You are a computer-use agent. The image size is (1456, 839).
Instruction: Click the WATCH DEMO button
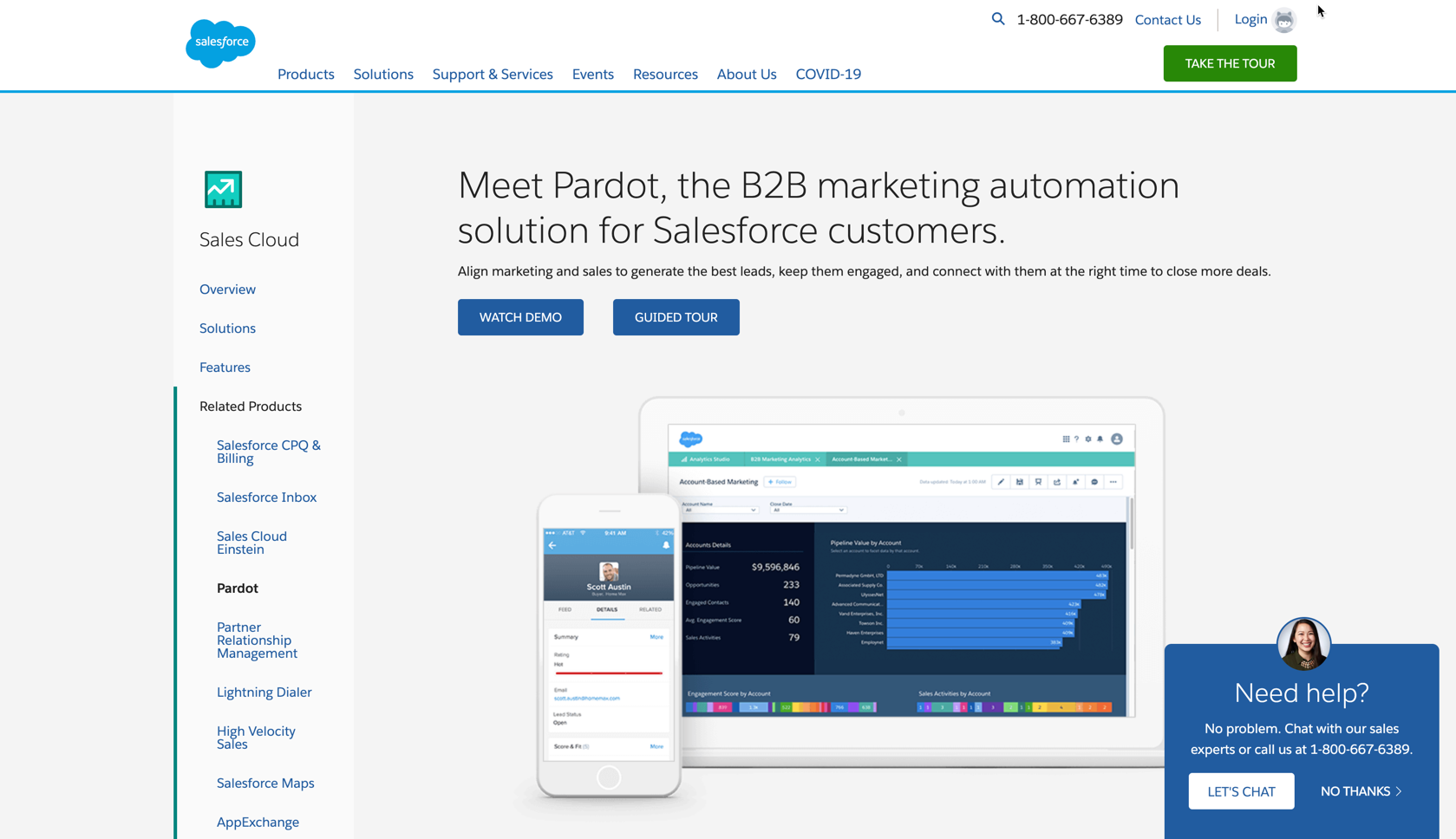pos(520,317)
